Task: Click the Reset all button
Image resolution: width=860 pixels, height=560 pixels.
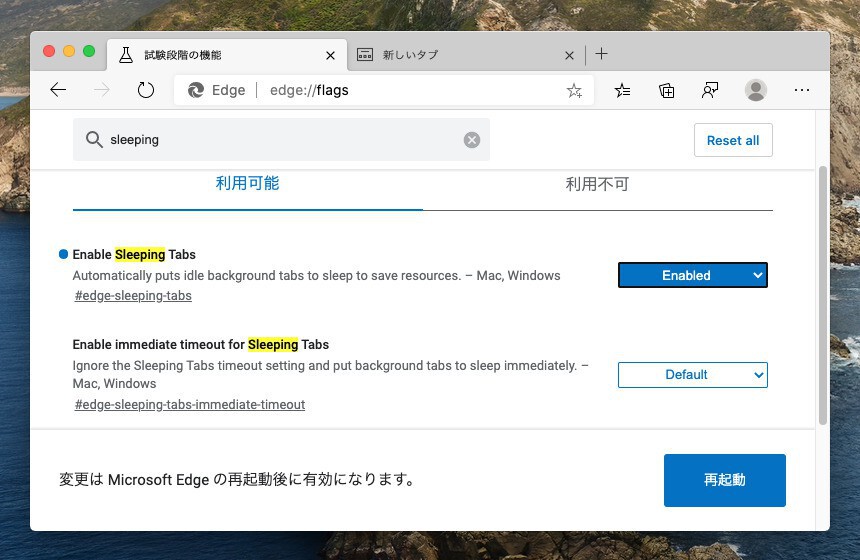Action: (732, 140)
